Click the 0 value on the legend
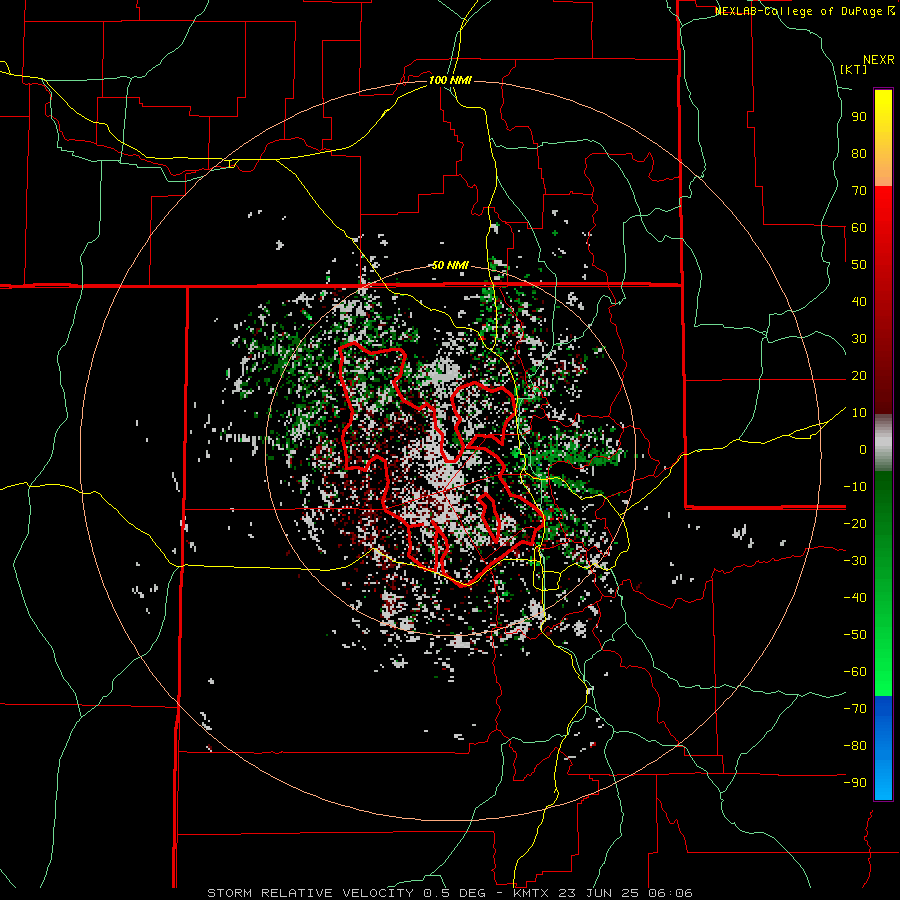Screen dimensions: 900x900 click(863, 450)
